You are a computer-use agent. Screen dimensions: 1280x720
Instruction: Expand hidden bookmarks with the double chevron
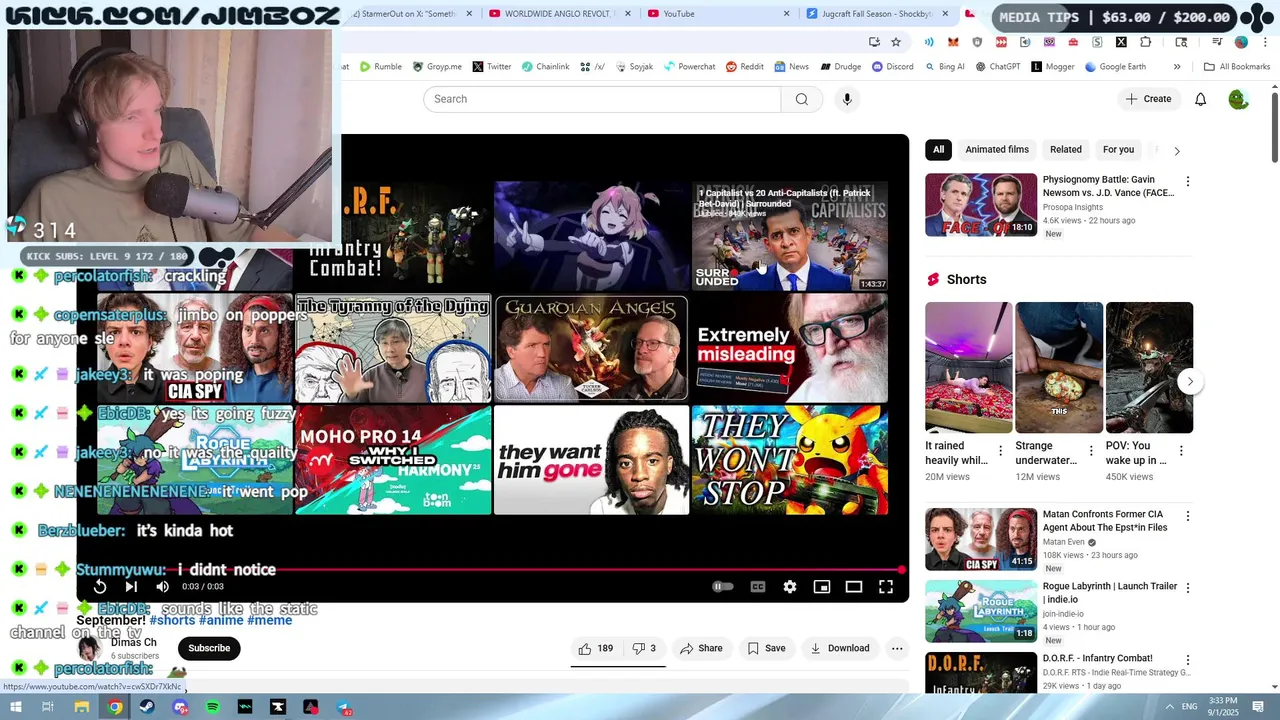[1177, 67]
